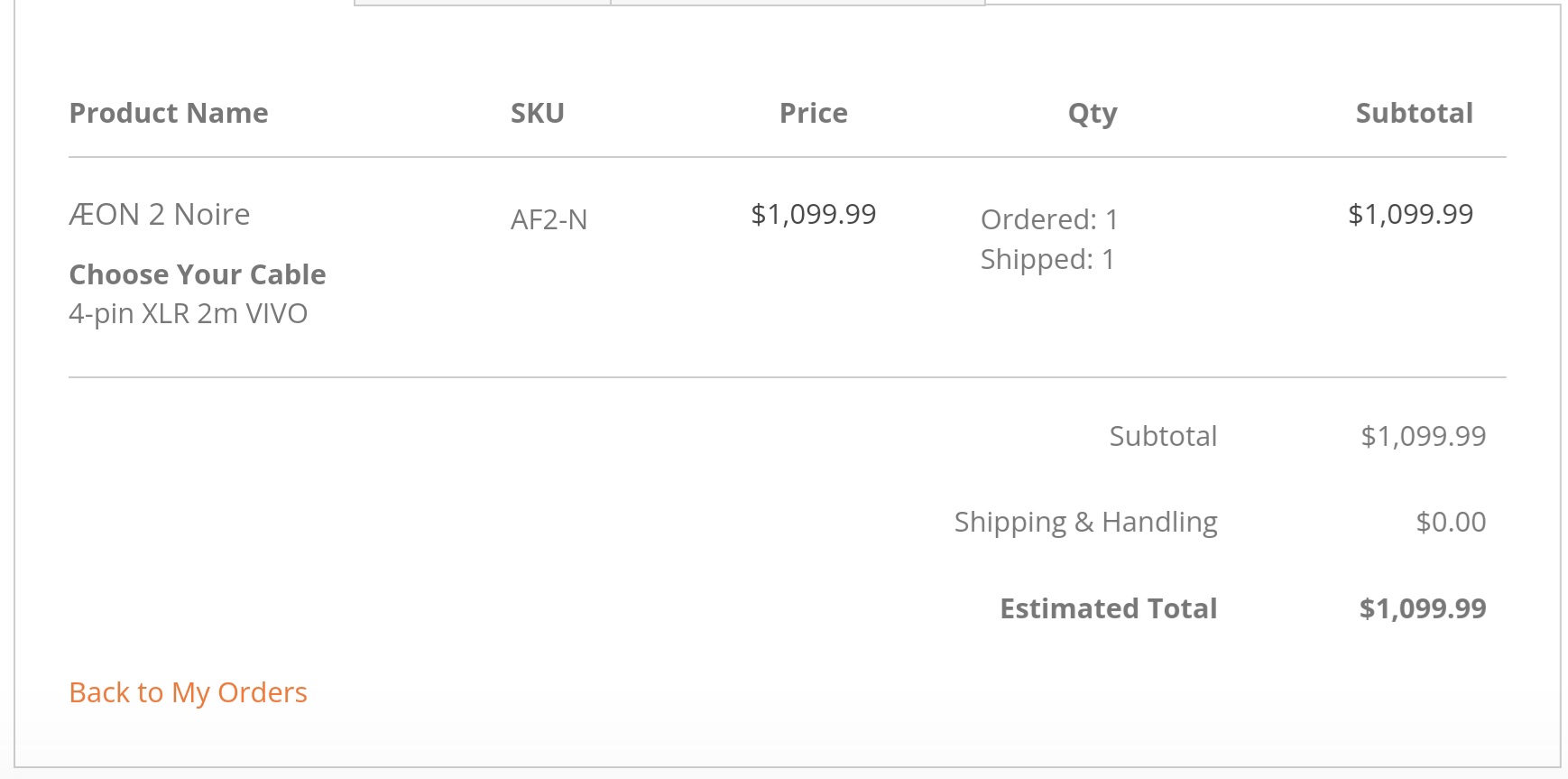
Task: Click the Subtotal label in order totals
Action: 1163,436
